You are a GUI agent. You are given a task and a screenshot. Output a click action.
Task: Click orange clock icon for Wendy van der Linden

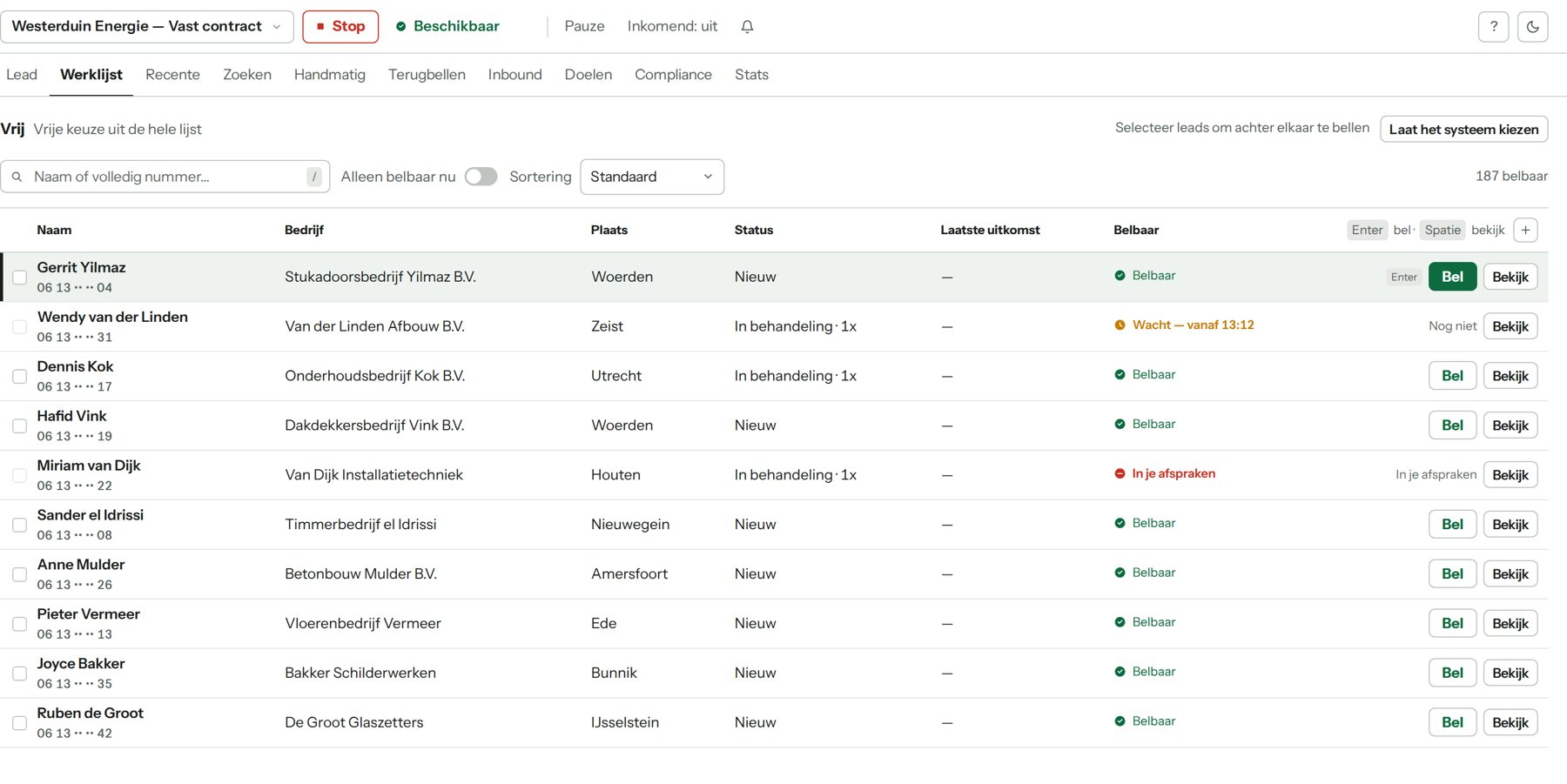click(x=1120, y=325)
